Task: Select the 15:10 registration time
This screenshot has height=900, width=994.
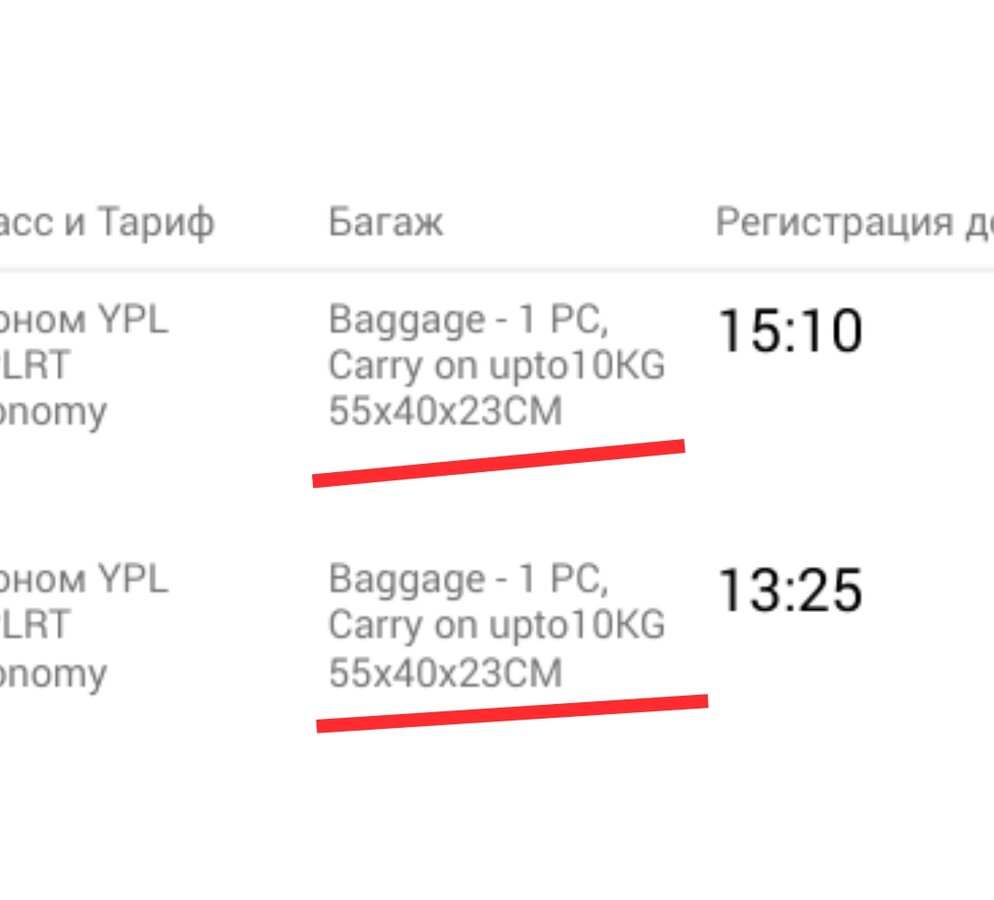Action: (790, 330)
